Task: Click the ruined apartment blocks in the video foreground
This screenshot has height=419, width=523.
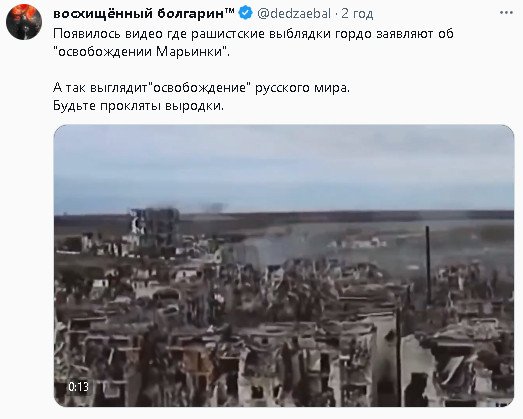Action: (284, 354)
